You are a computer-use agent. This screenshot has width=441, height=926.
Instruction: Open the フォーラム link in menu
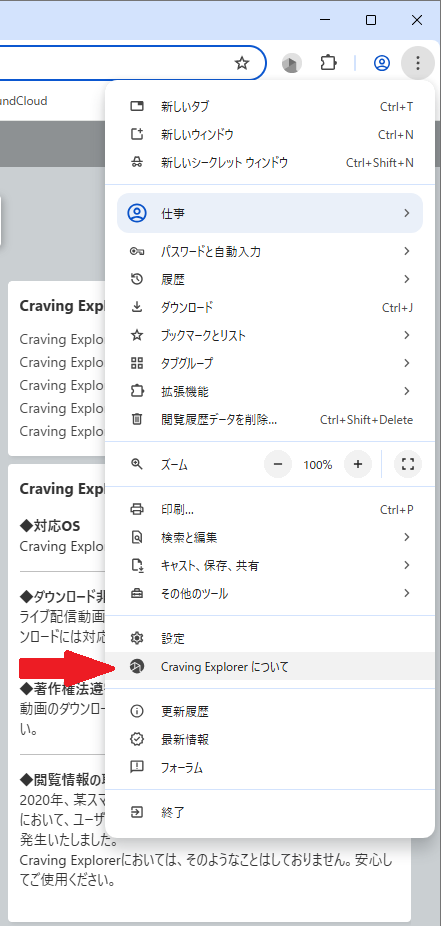(270, 768)
